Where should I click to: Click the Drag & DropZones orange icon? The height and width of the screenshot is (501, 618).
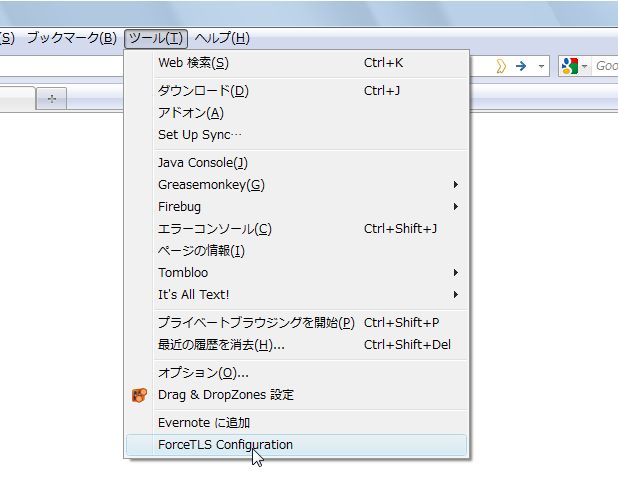click(139, 395)
